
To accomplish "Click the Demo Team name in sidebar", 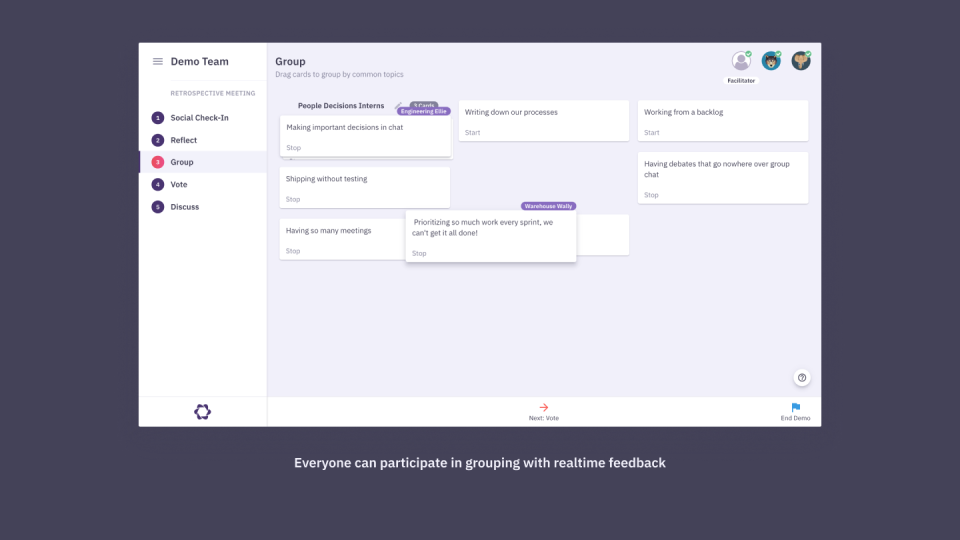I will pyautogui.click(x=199, y=62).
